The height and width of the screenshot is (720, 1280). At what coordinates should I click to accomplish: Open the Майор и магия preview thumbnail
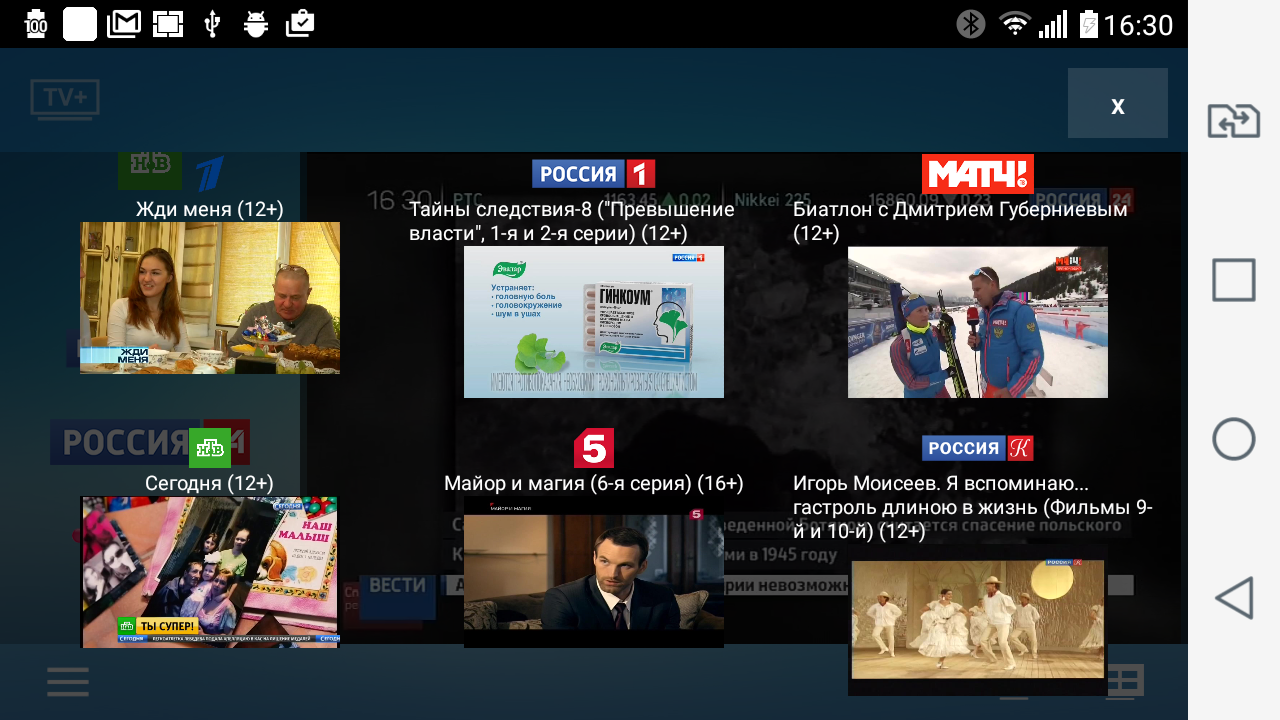594,572
